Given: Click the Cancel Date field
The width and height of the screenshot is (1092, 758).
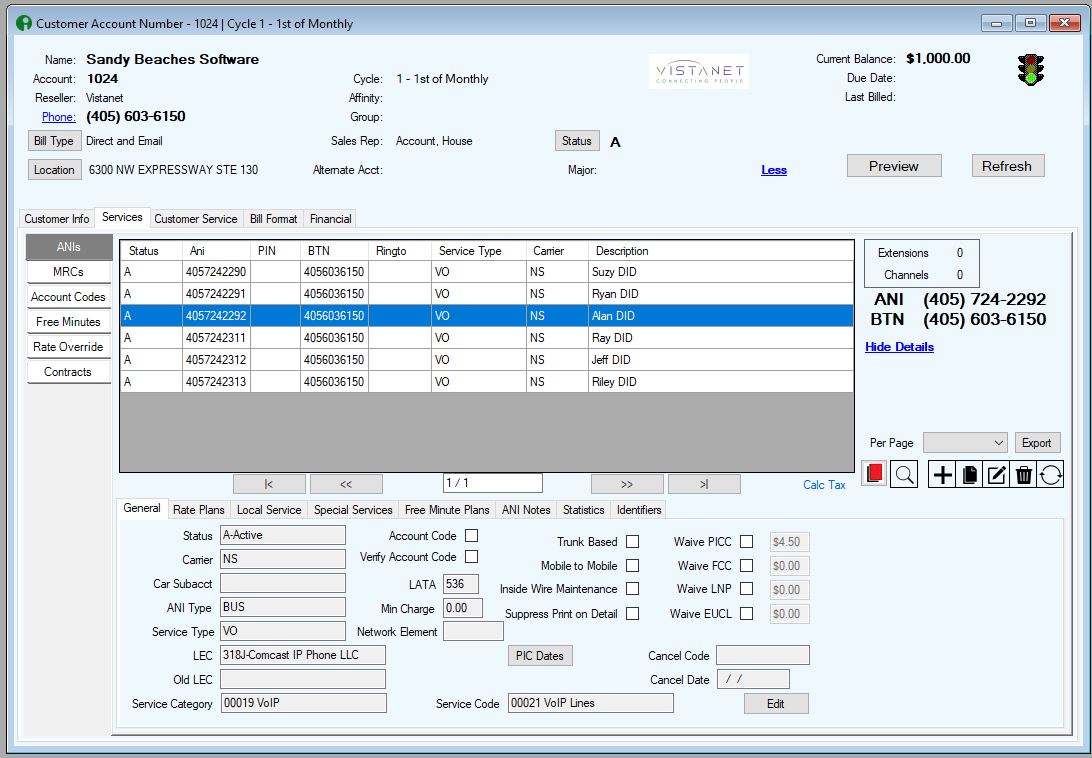Looking at the screenshot, I should point(754,679).
